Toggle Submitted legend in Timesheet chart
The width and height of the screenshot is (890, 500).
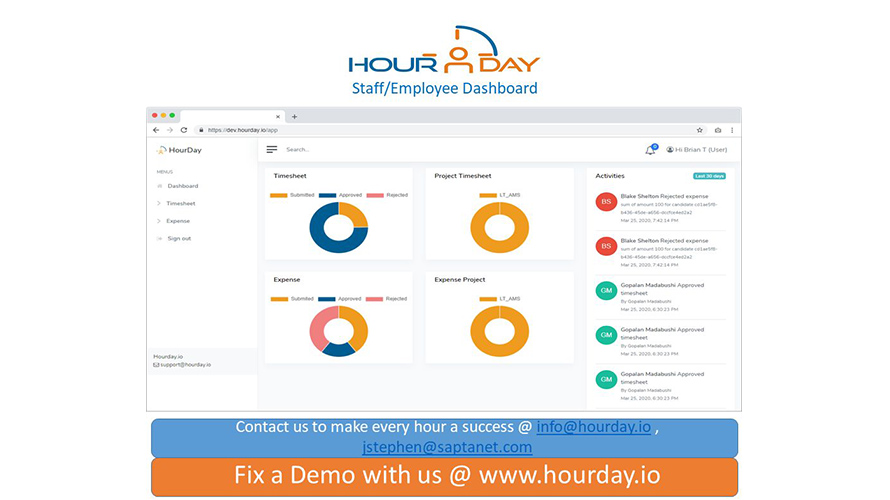(292, 195)
